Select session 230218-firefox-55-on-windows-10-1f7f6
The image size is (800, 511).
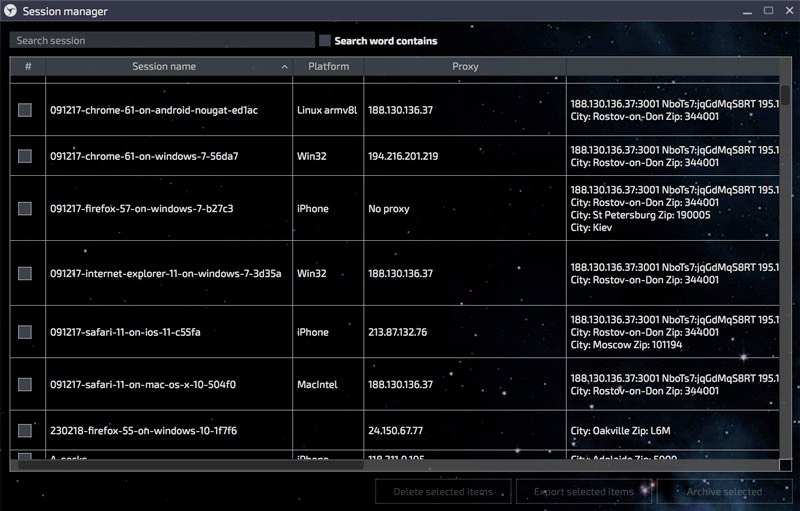click(143, 430)
